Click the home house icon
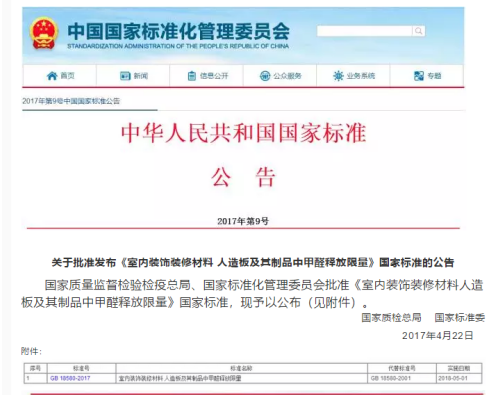 (x=52, y=76)
